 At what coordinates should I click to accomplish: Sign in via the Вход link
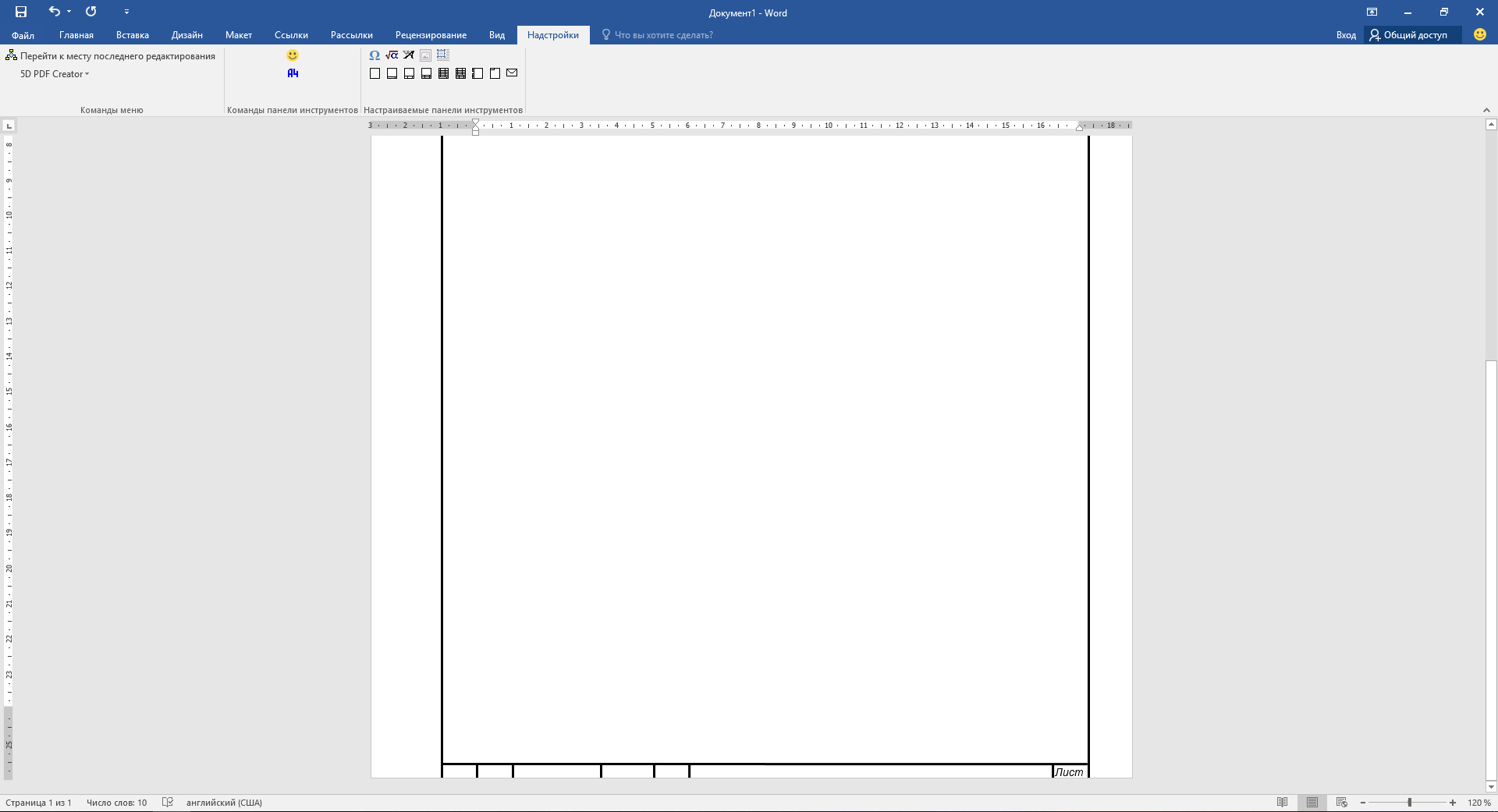1346,35
